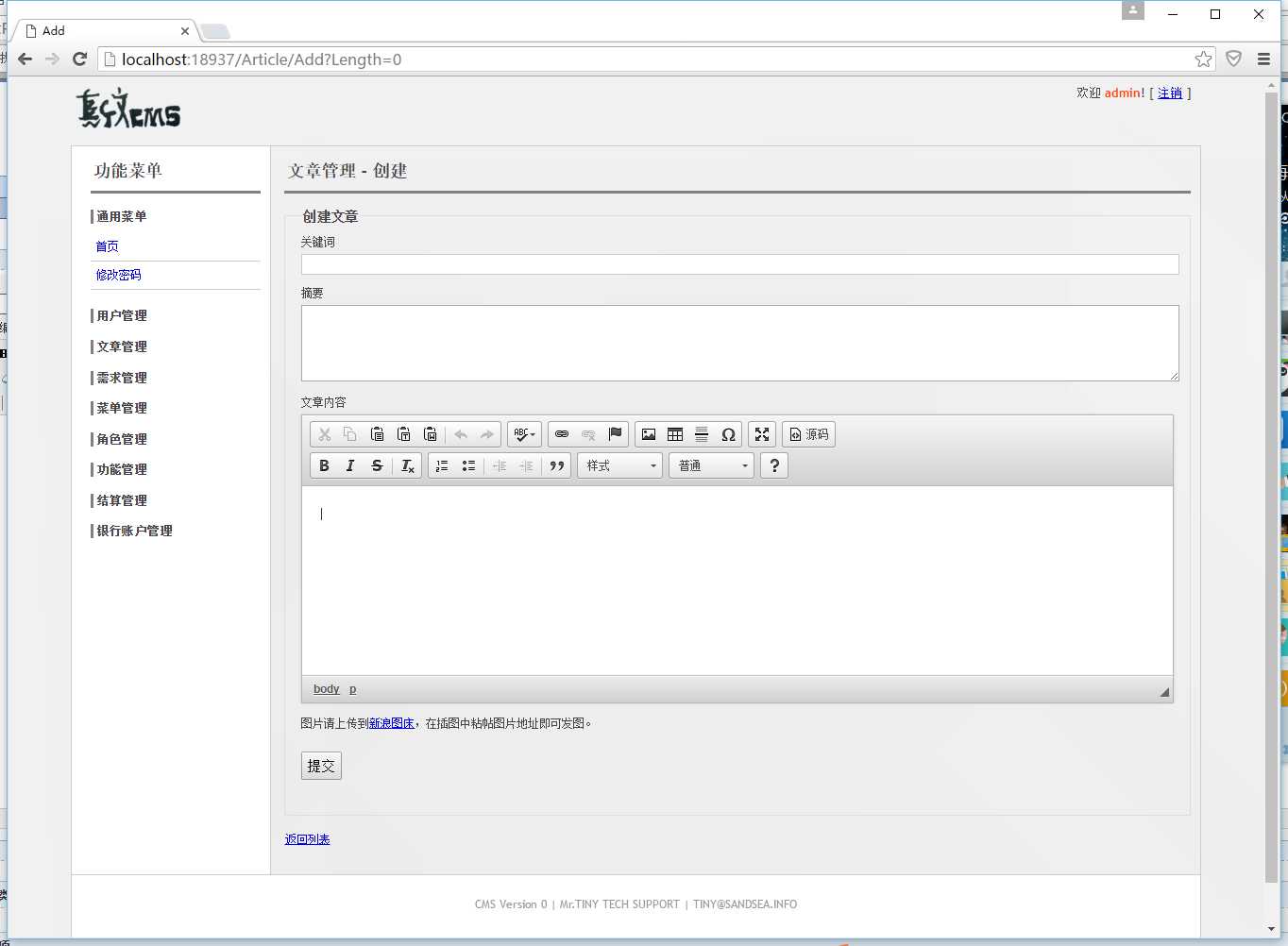Expand the 功能管理 menu section
Image resolution: width=1288 pixels, height=946 pixels.
[x=122, y=469]
